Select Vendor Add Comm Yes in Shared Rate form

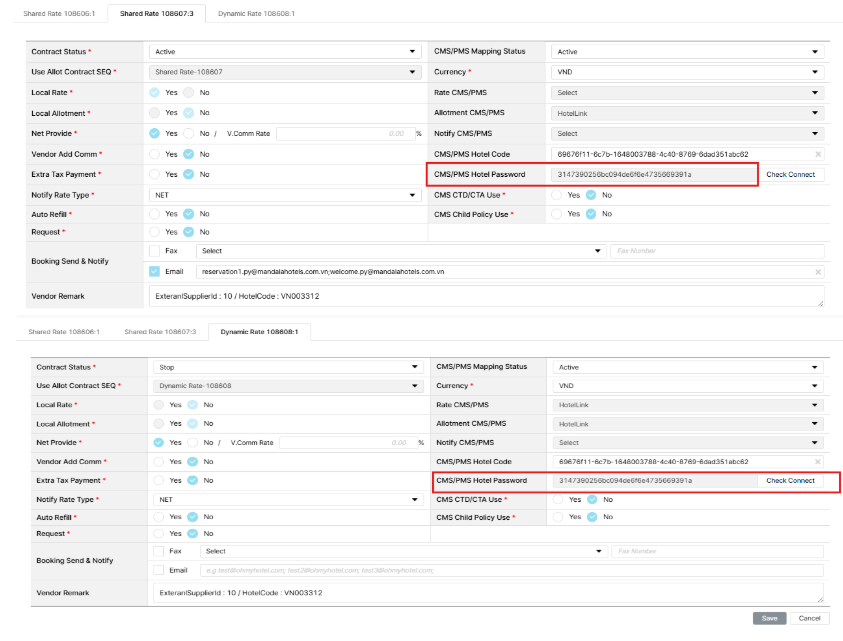(x=155, y=154)
